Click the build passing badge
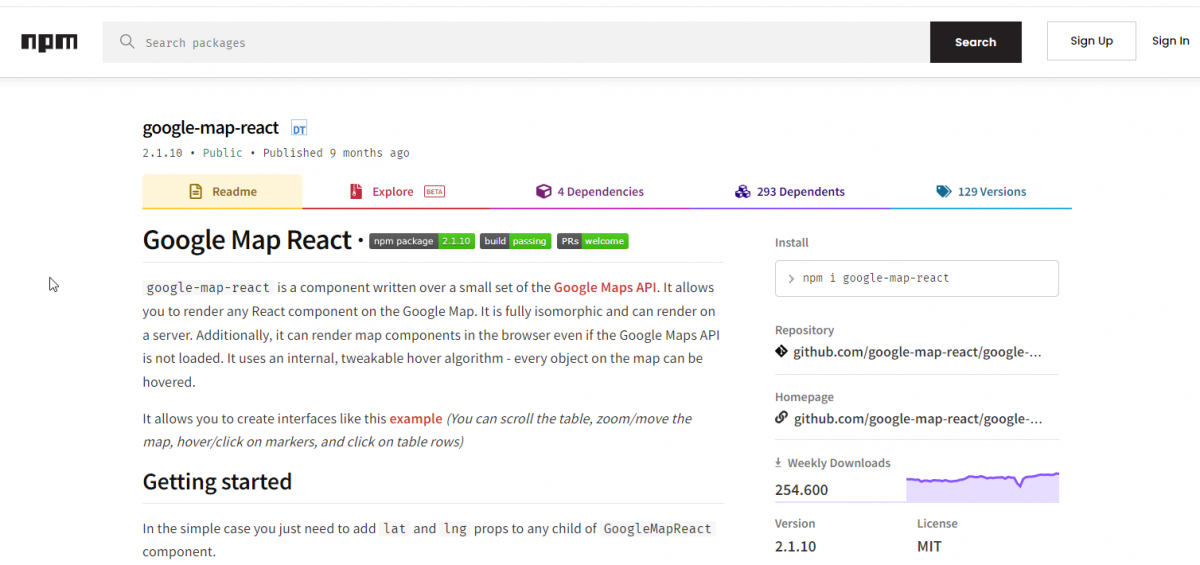1200x565 pixels. (x=515, y=241)
